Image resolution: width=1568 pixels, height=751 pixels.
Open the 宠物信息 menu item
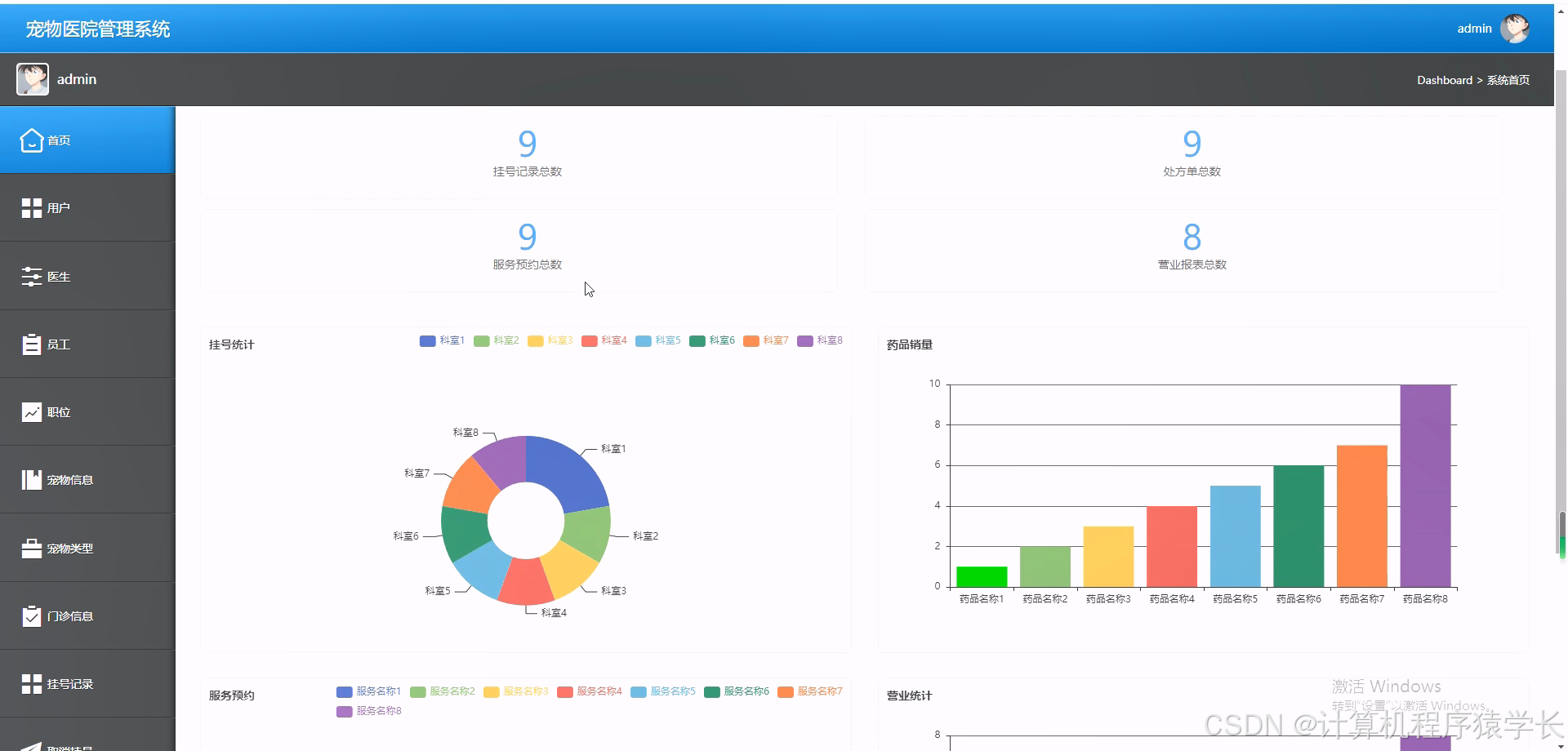[x=87, y=480]
